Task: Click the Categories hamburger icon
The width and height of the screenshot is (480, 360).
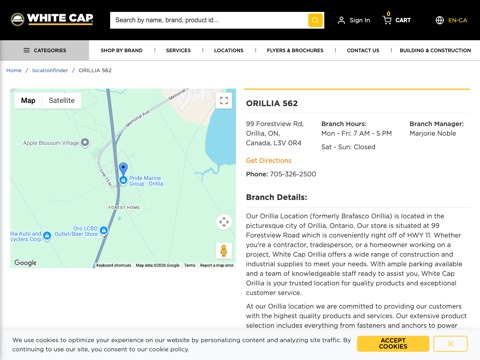Action: 27,50
